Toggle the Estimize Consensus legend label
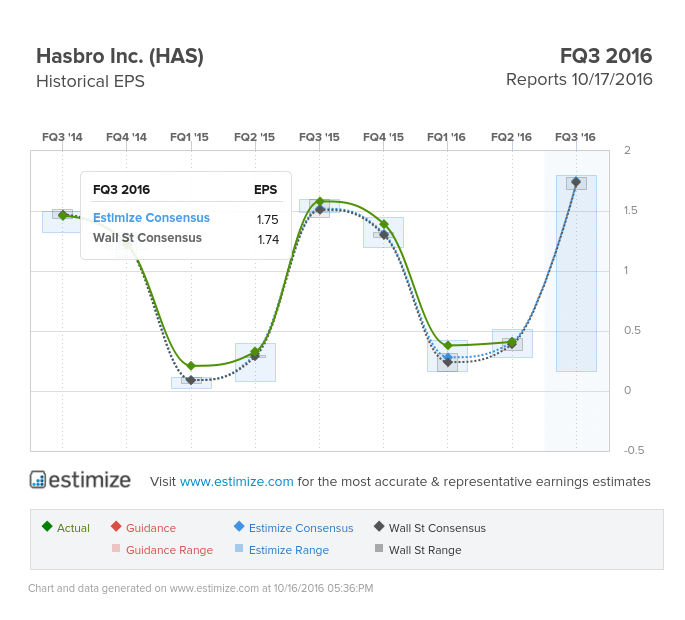 (x=301, y=528)
